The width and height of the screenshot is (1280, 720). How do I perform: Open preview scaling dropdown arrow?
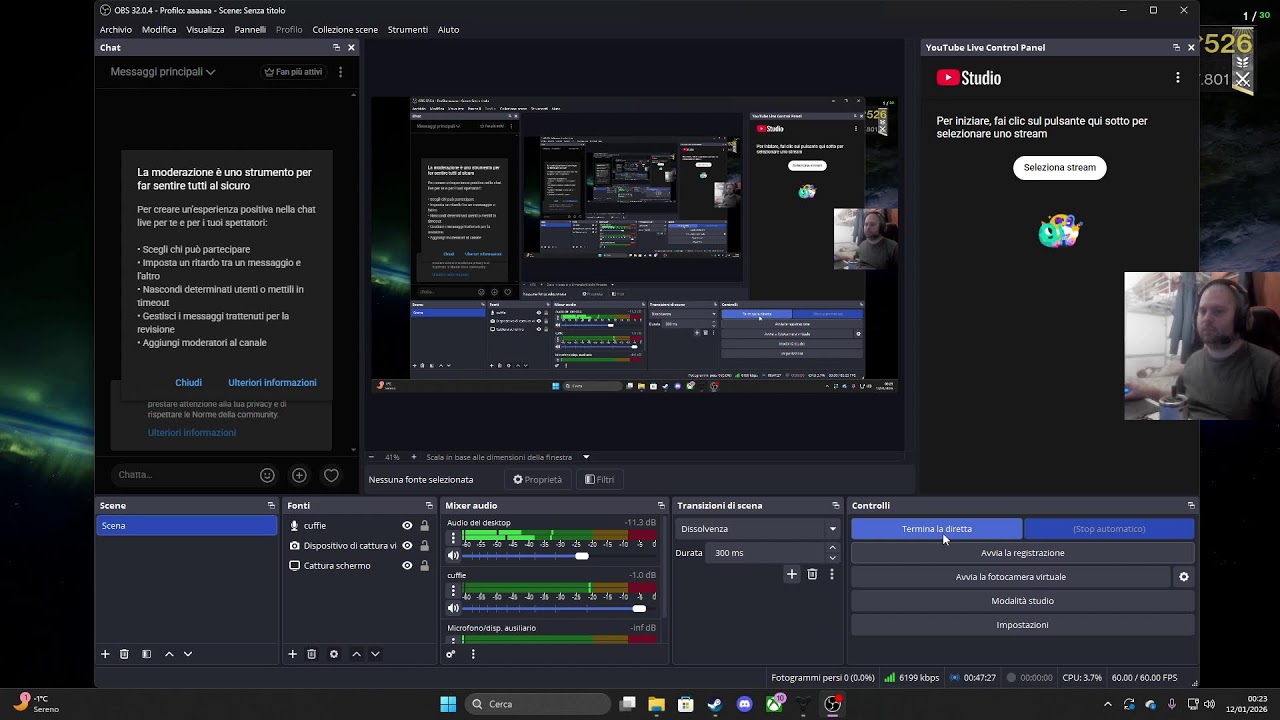(586, 457)
